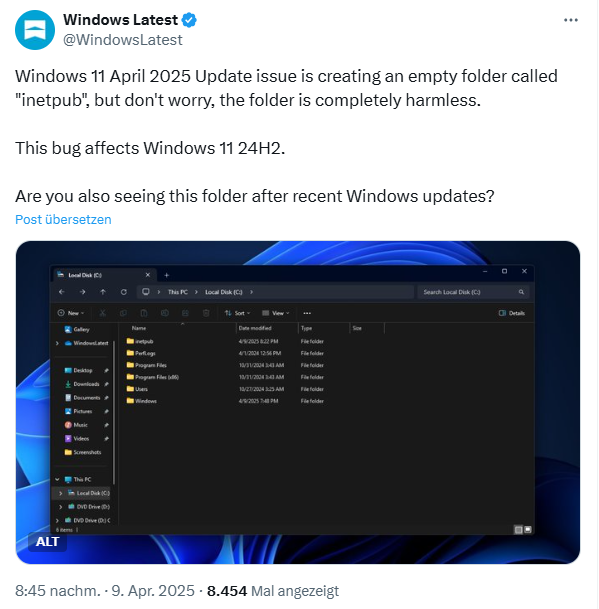Open the View dropdown
Image resolution: width=599 pixels, height=609 pixels.
(275, 313)
